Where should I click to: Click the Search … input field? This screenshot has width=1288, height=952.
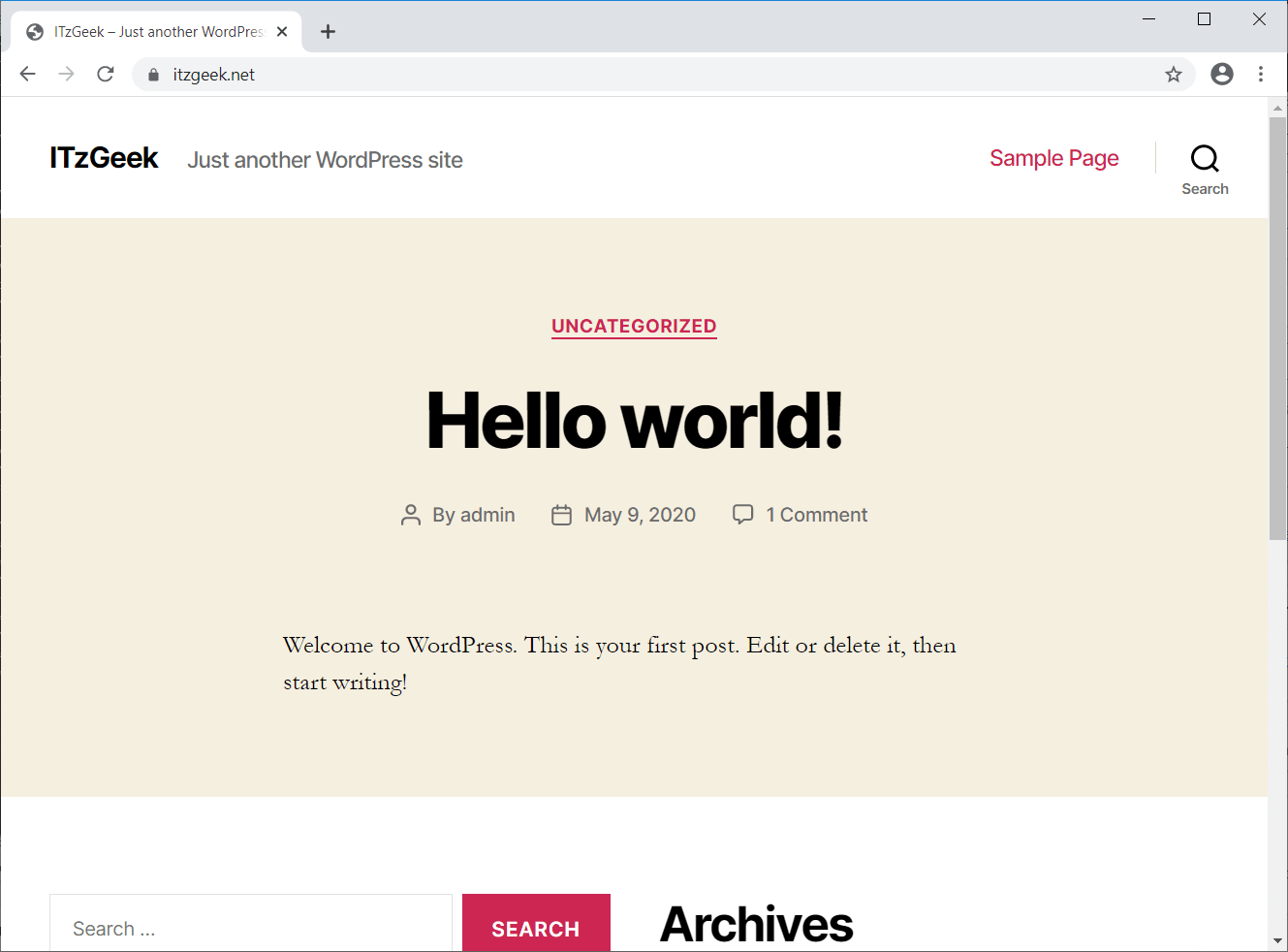pyautogui.click(x=251, y=923)
